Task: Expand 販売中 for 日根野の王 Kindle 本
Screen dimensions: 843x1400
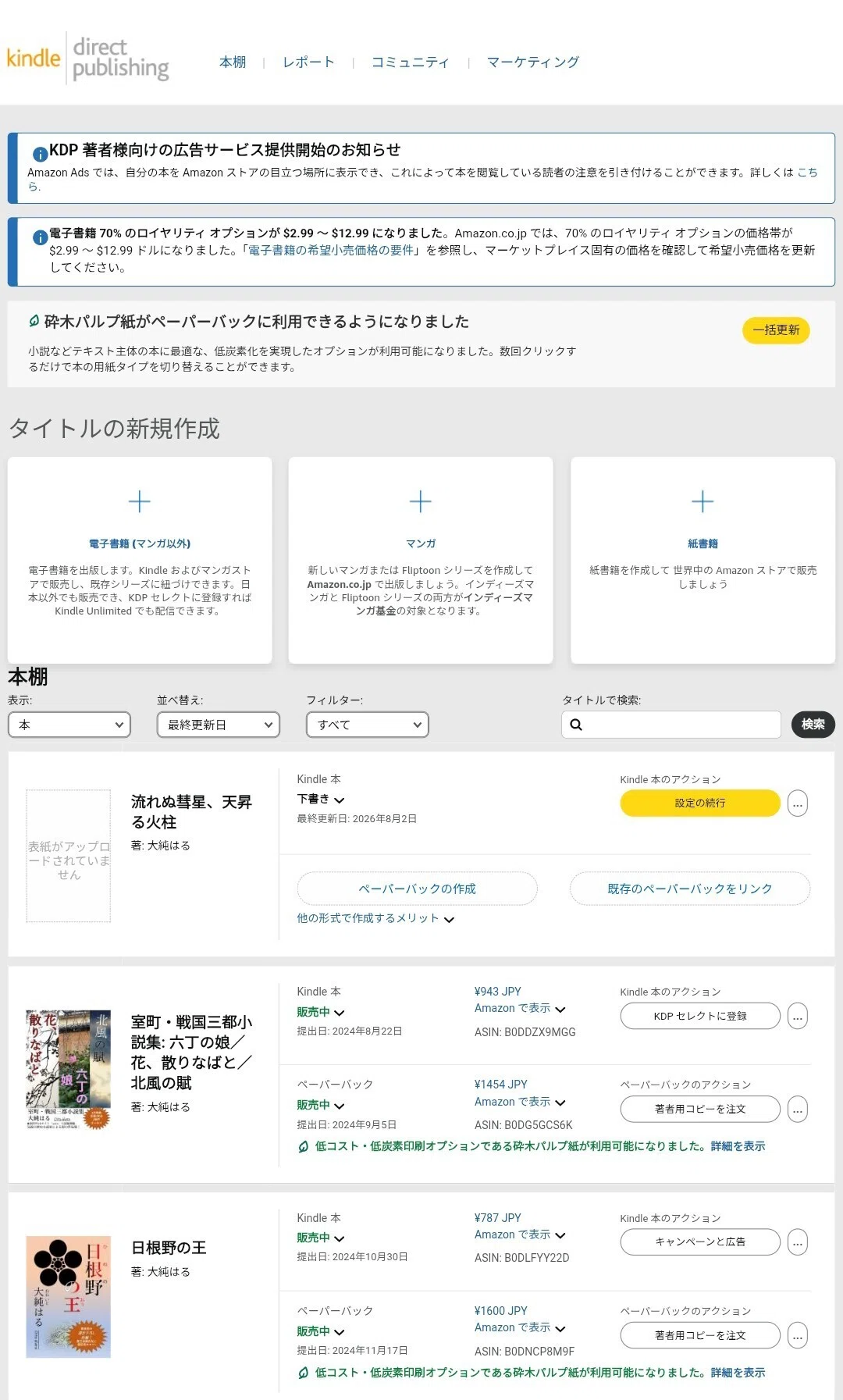Action: pyautogui.click(x=321, y=1238)
